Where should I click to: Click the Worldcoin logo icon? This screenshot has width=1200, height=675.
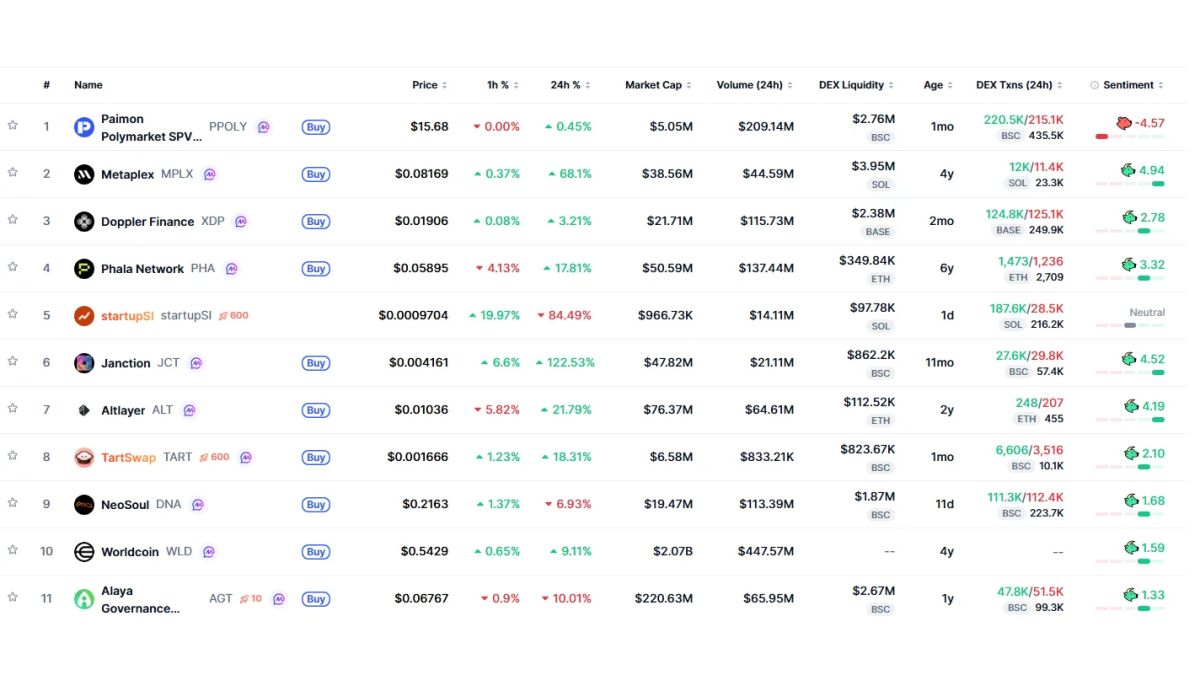point(84,552)
